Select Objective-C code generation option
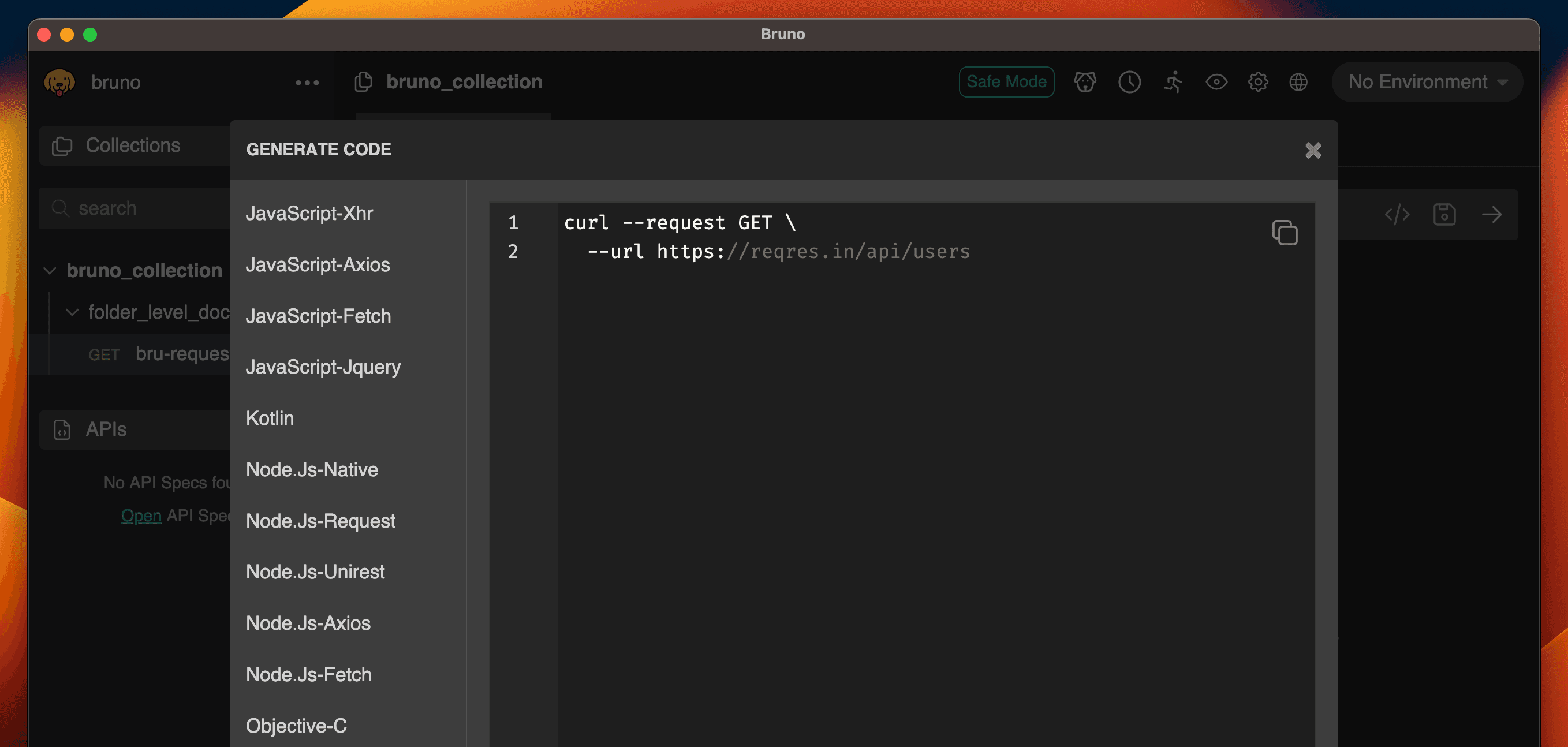The image size is (1568, 747). point(297,726)
